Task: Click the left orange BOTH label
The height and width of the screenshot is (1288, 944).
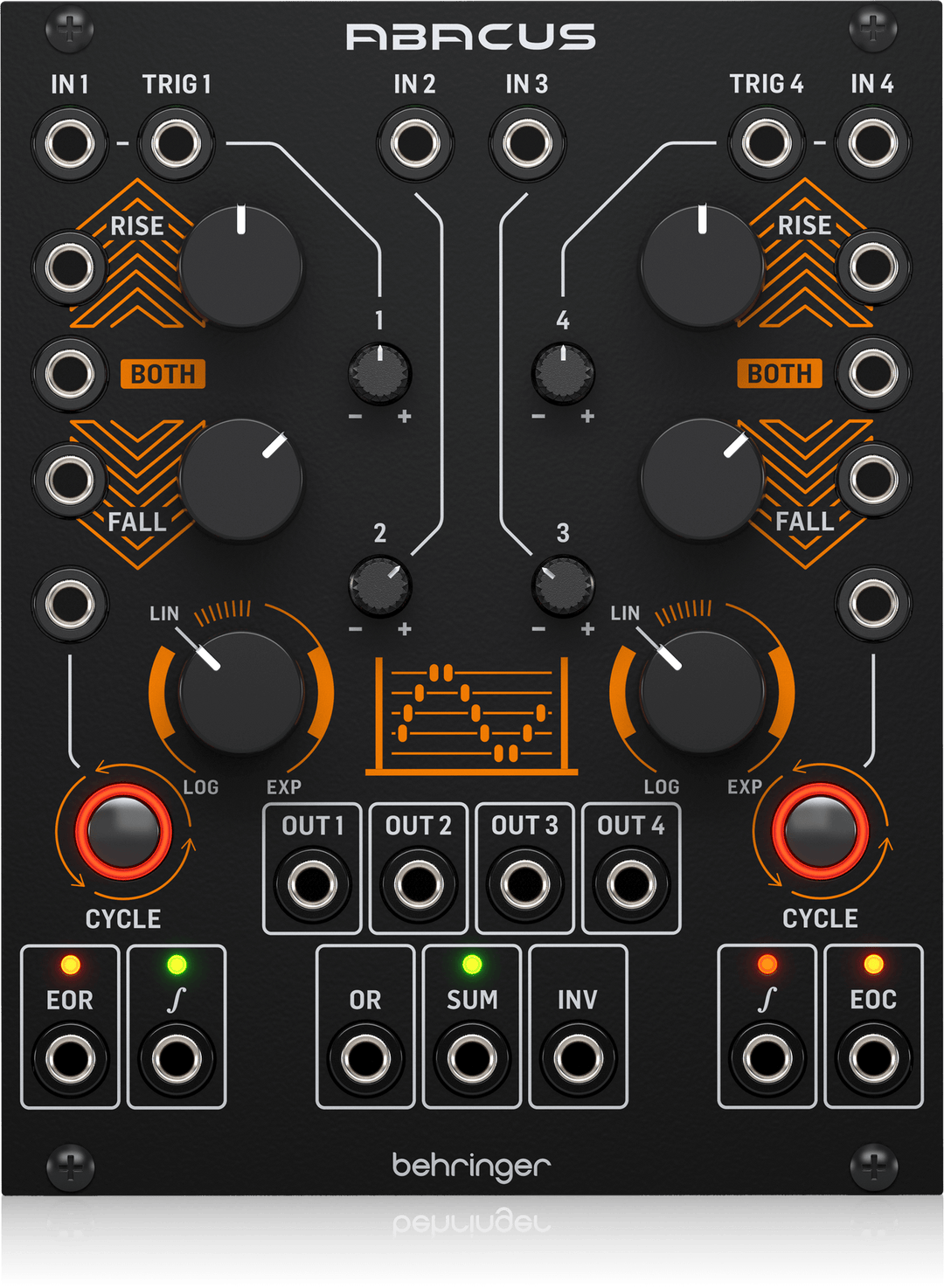Action: 163,374
